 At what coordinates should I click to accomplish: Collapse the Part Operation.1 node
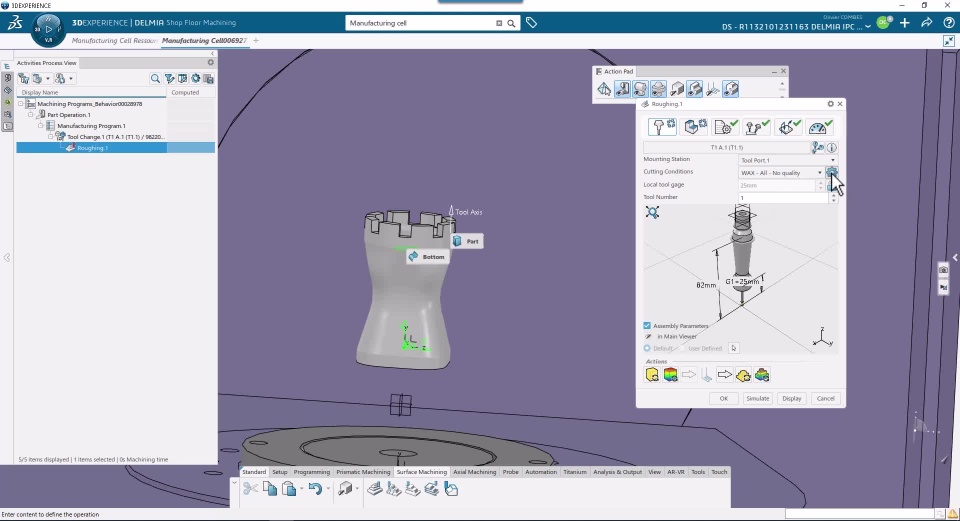pyautogui.click(x=31, y=115)
